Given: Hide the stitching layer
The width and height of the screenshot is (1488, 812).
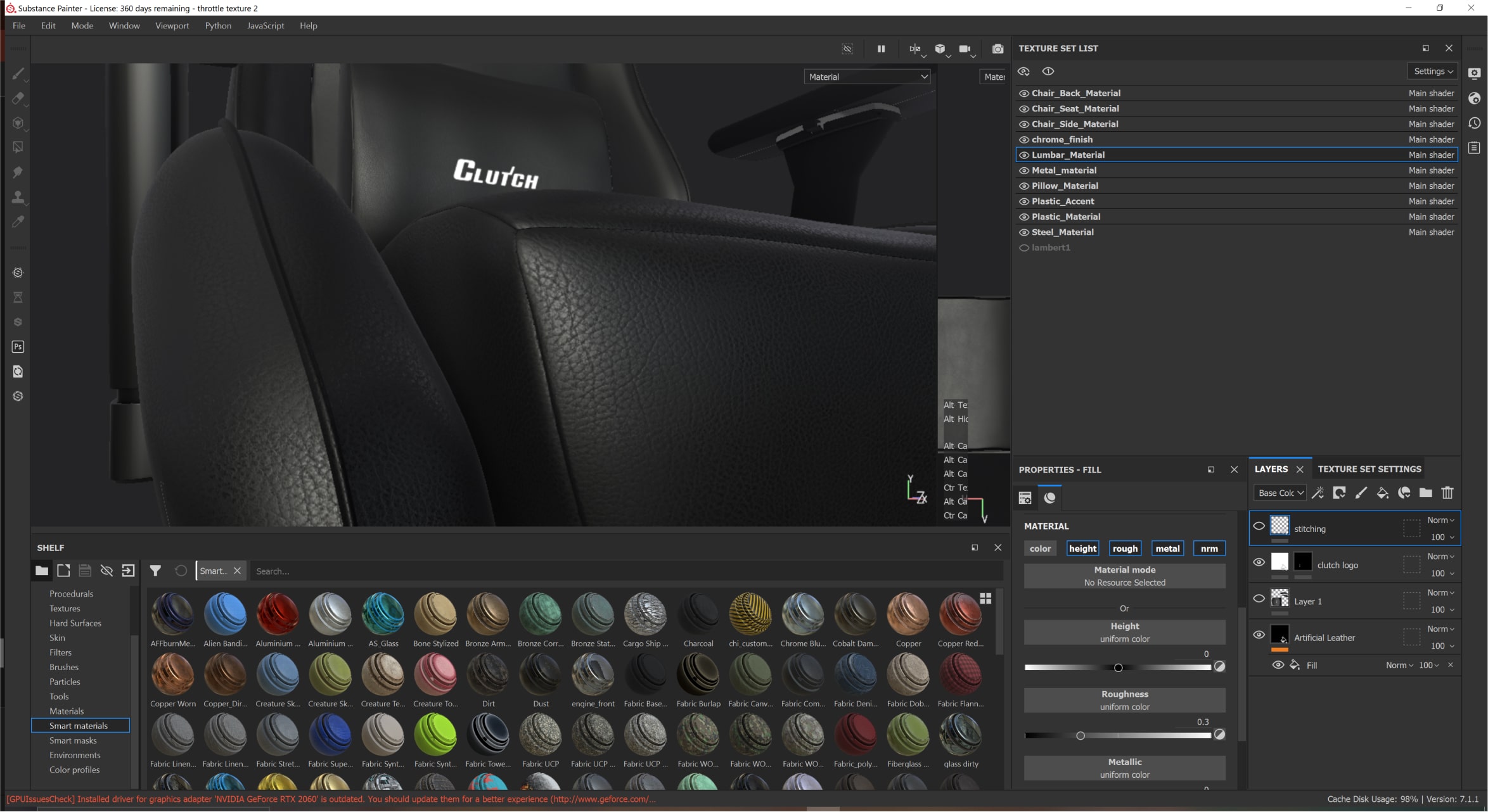Looking at the screenshot, I should (x=1259, y=526).
